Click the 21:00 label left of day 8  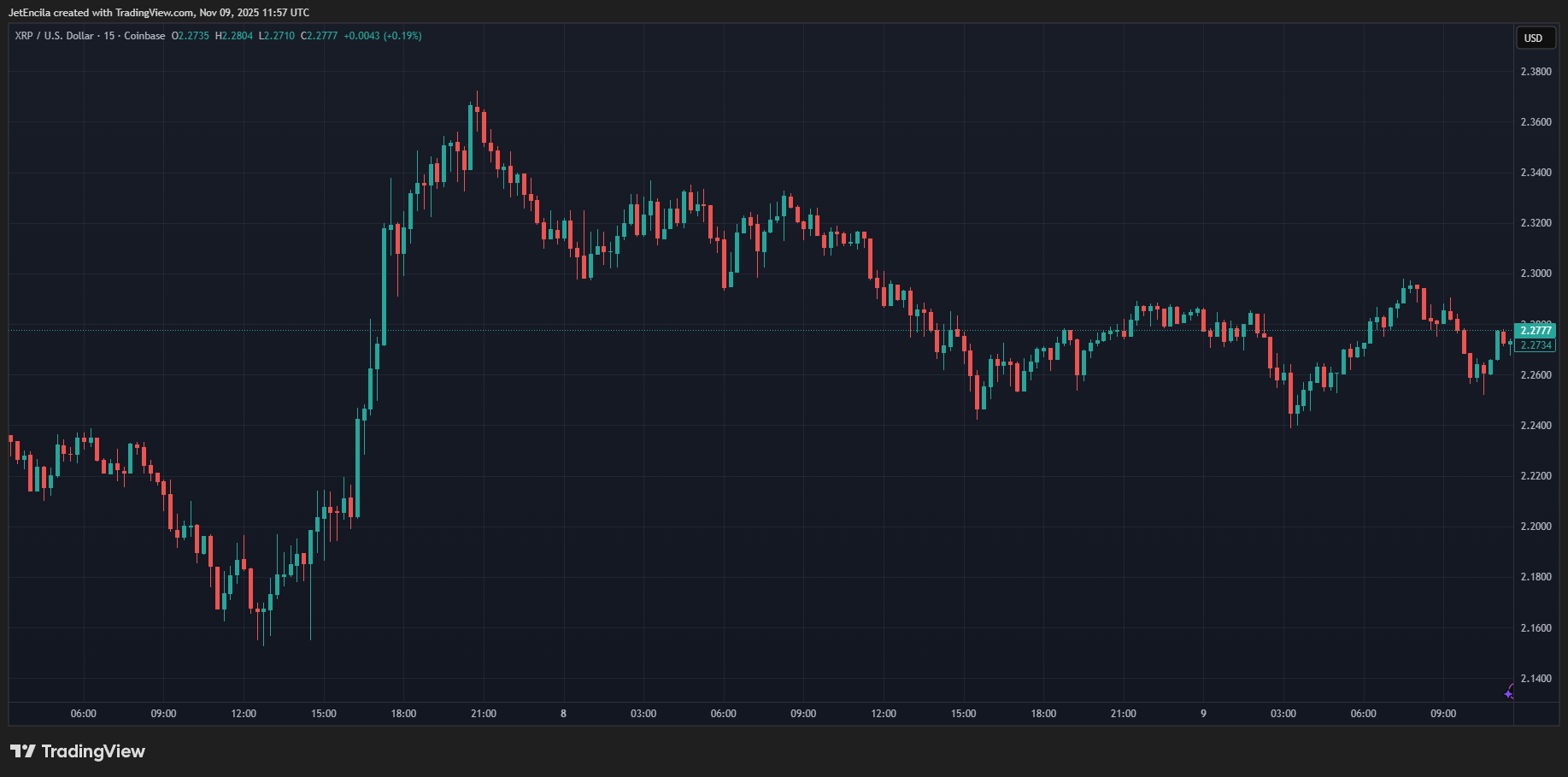pos(484,714)
